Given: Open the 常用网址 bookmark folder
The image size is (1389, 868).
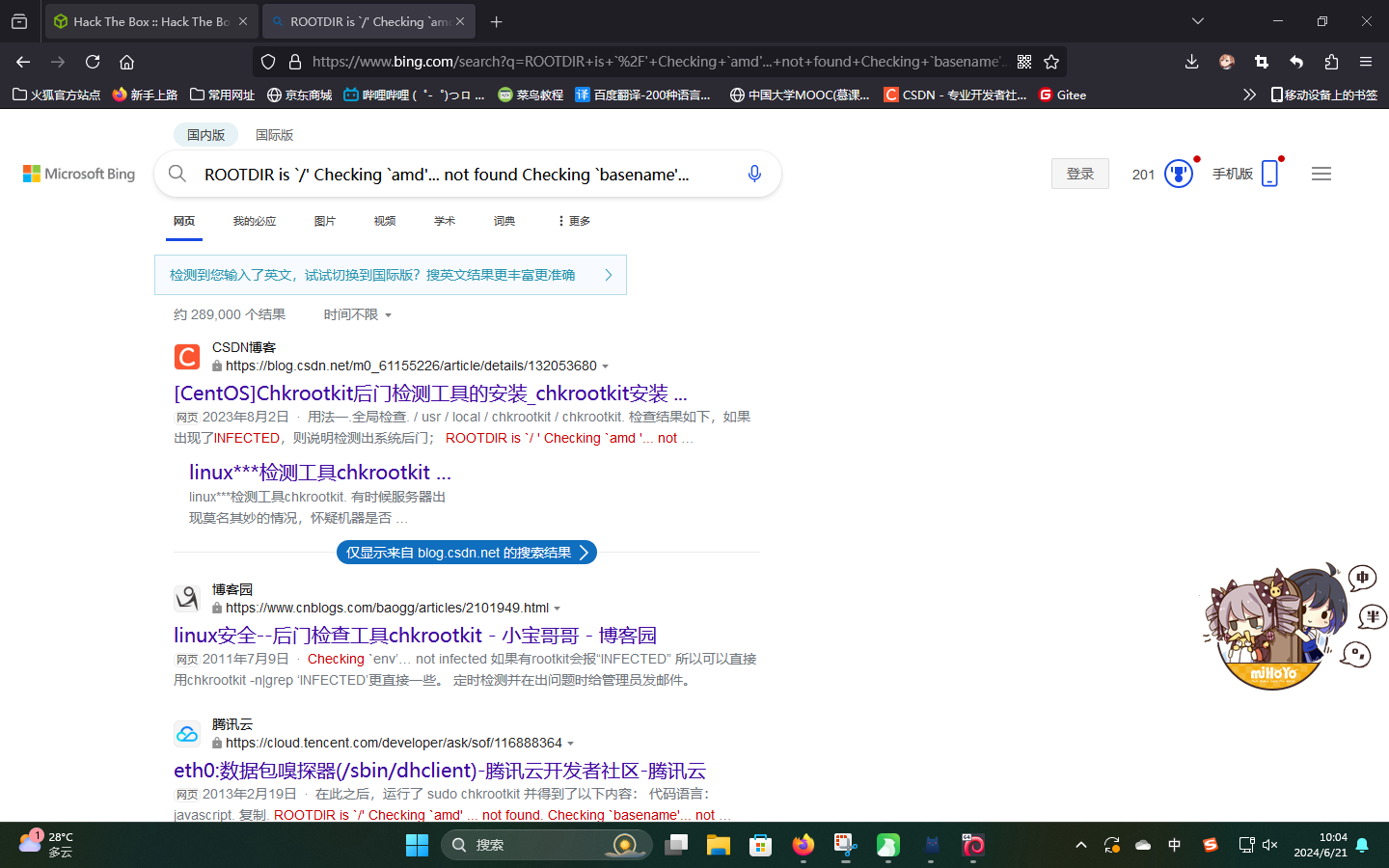Looking at the screenshot, I should [222, 95].
